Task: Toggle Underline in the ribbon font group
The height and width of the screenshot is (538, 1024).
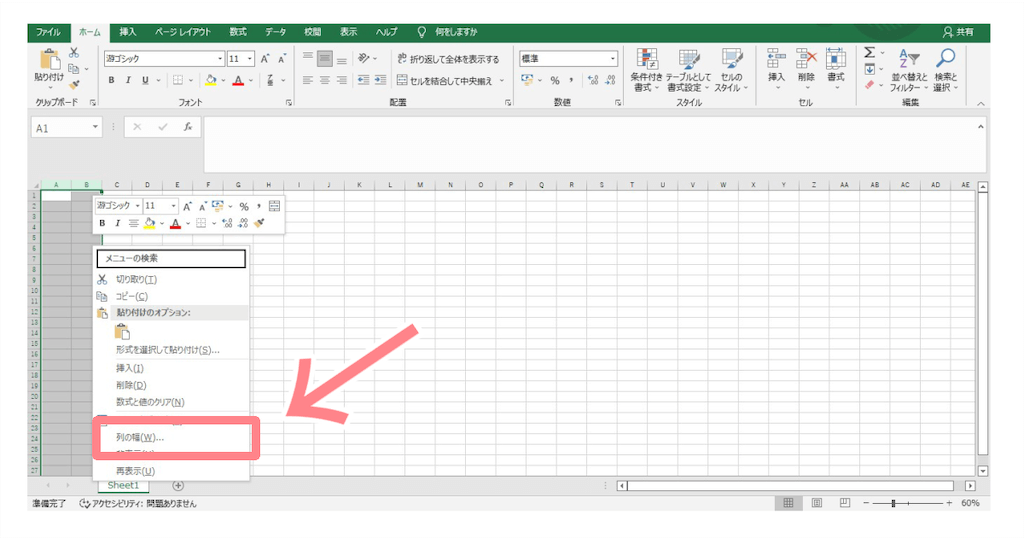Action: coord(145,80)
